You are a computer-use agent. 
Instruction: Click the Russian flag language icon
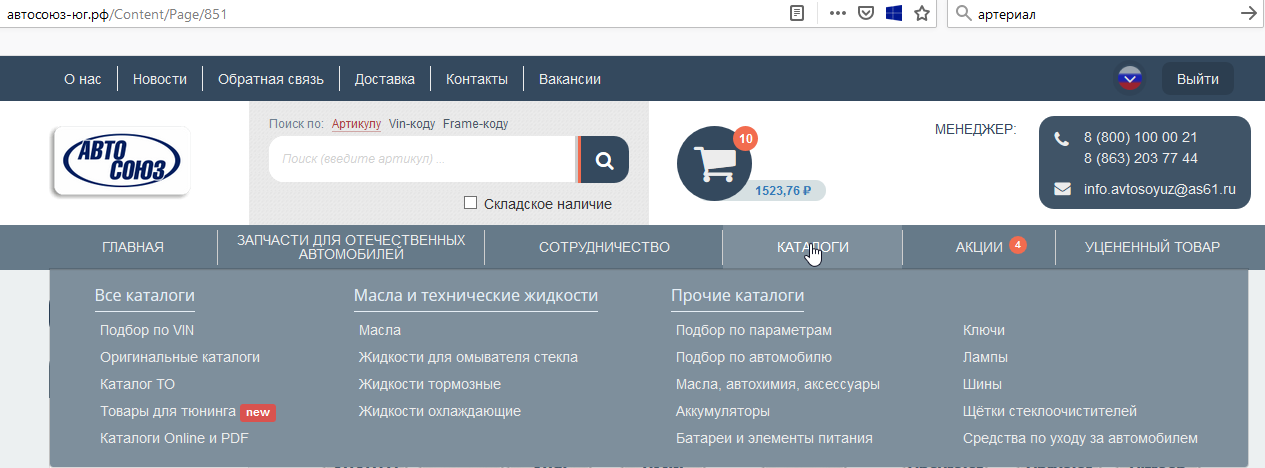1130,79
